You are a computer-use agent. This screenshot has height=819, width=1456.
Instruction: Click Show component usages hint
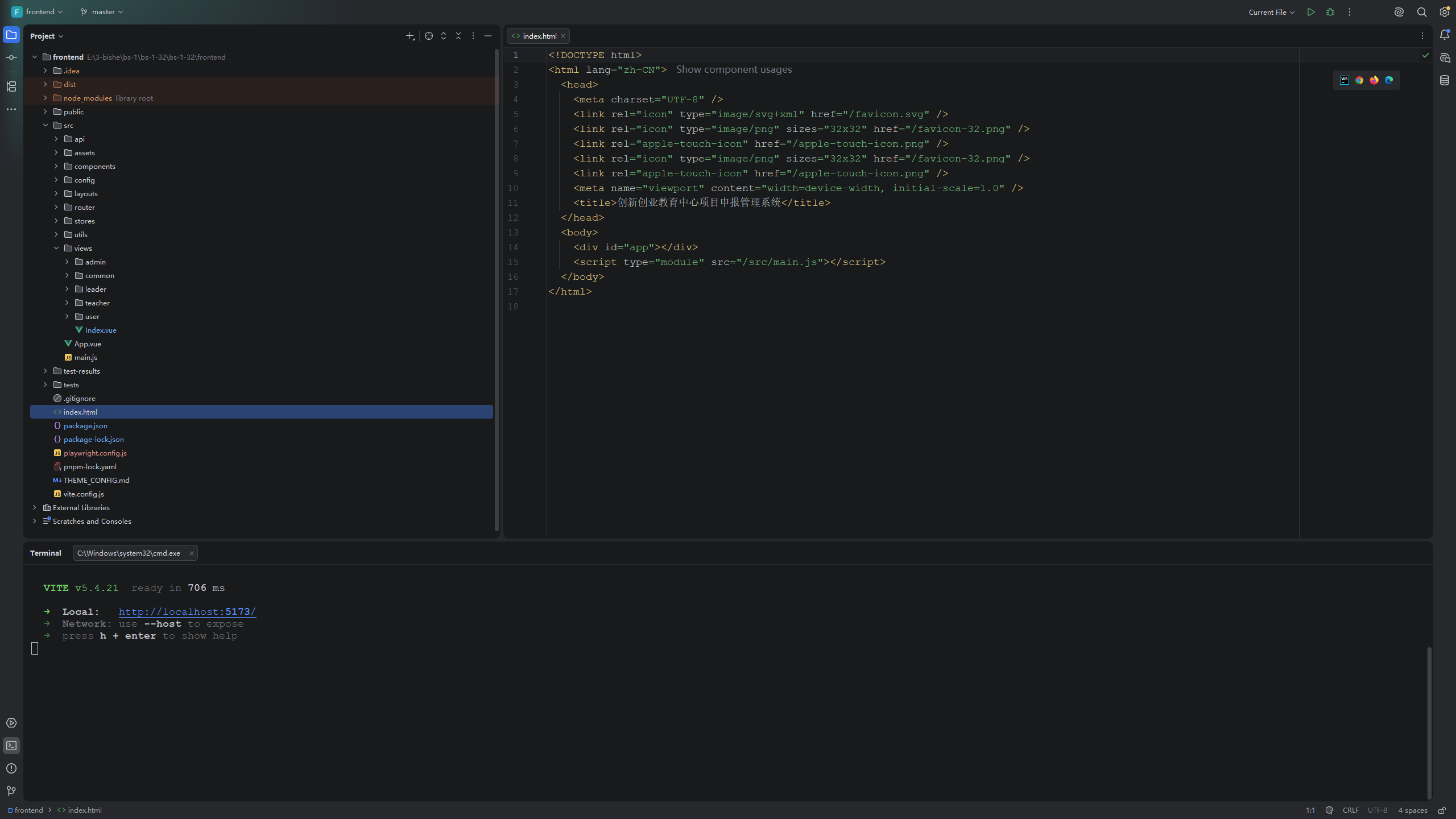pyautogui.click(x=734, y=69)
